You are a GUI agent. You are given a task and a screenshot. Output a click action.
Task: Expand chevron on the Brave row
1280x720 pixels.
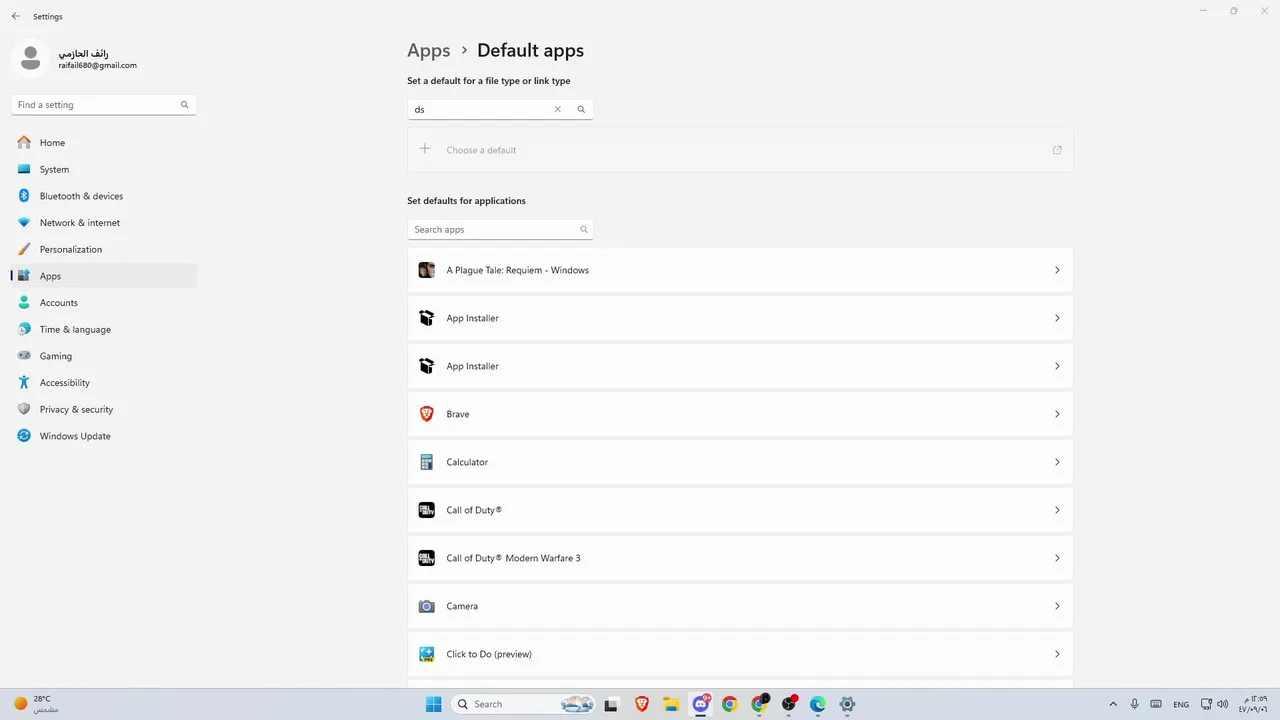point(1057,414)
